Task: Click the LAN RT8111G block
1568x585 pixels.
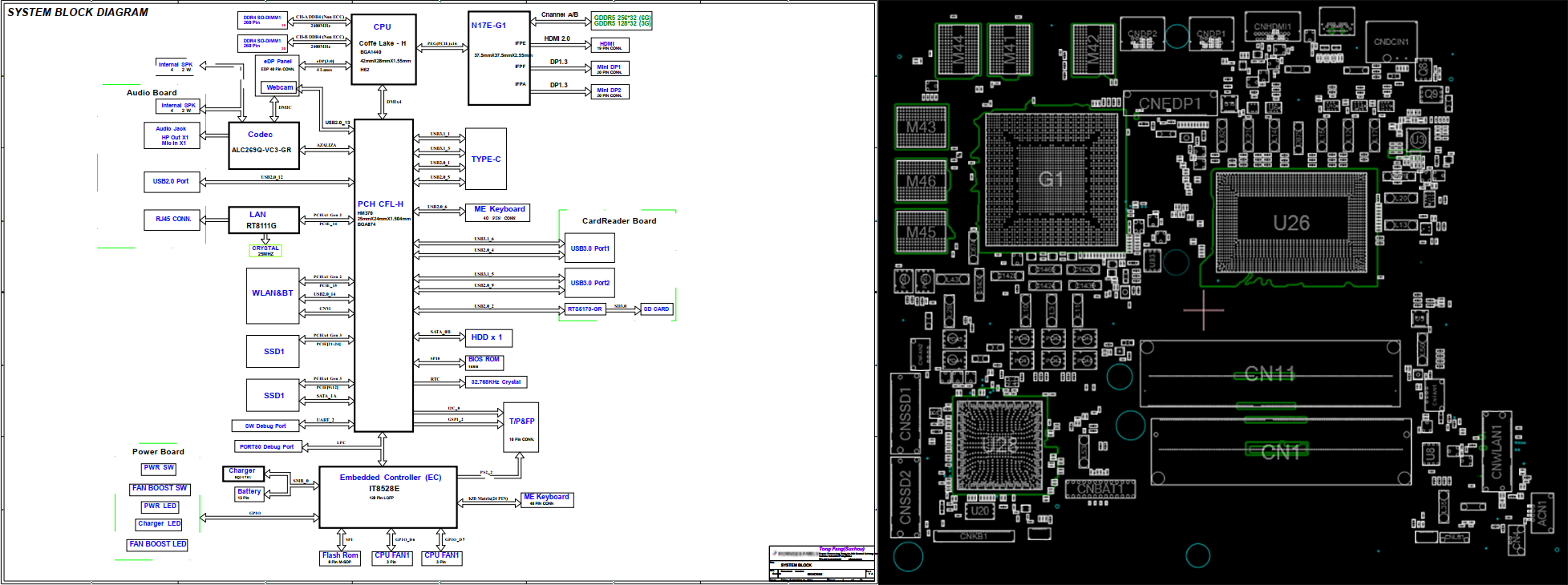Action: point(264,220)
